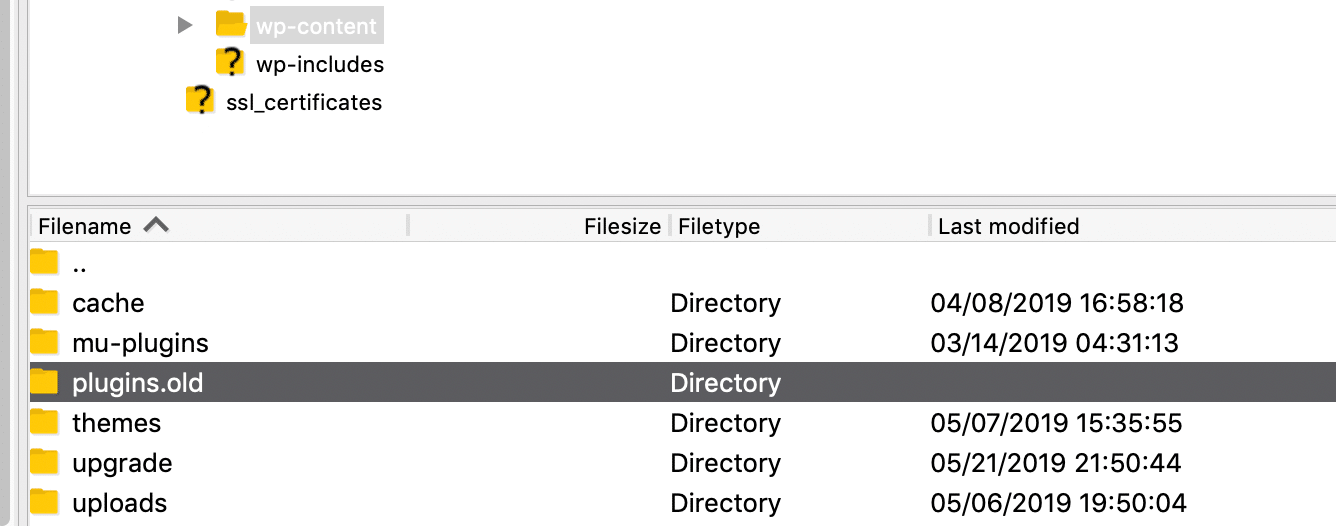Click the wp-includes question mark folder icon

[231, 63]
